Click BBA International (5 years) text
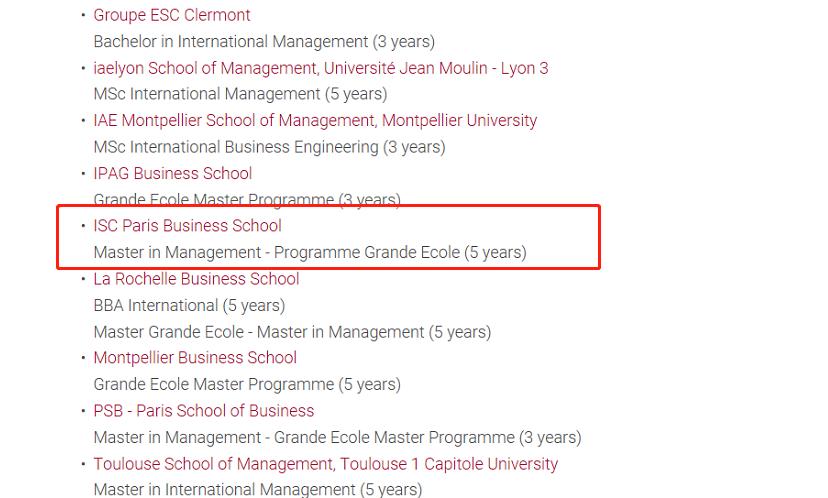Viewport: 828px width, 498px height. pos(189,306)
